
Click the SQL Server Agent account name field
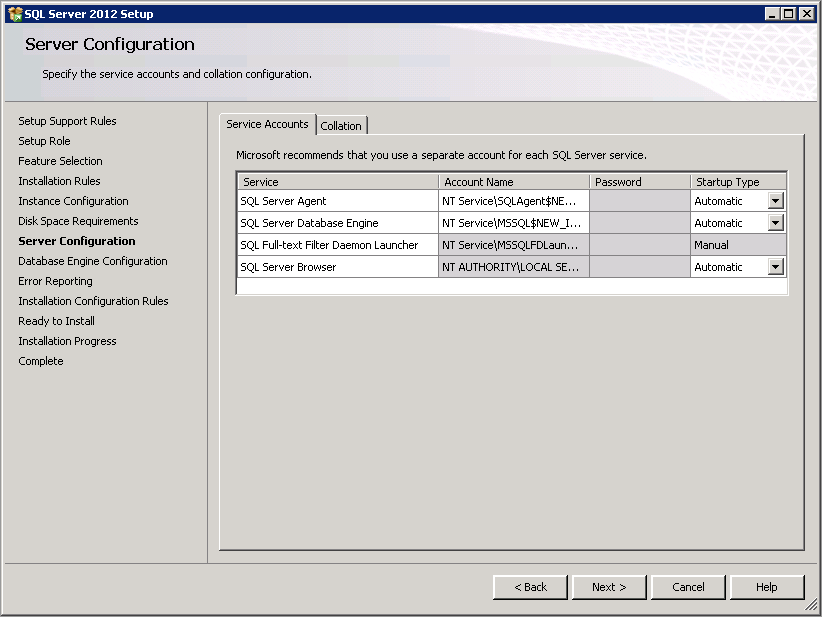coord(514,201)
